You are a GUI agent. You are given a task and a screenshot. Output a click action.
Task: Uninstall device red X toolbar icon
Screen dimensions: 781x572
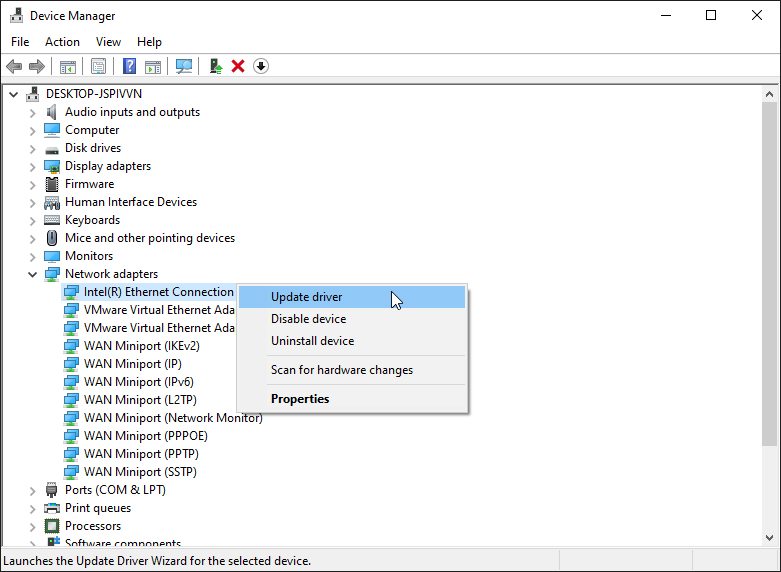click(238, 66)
